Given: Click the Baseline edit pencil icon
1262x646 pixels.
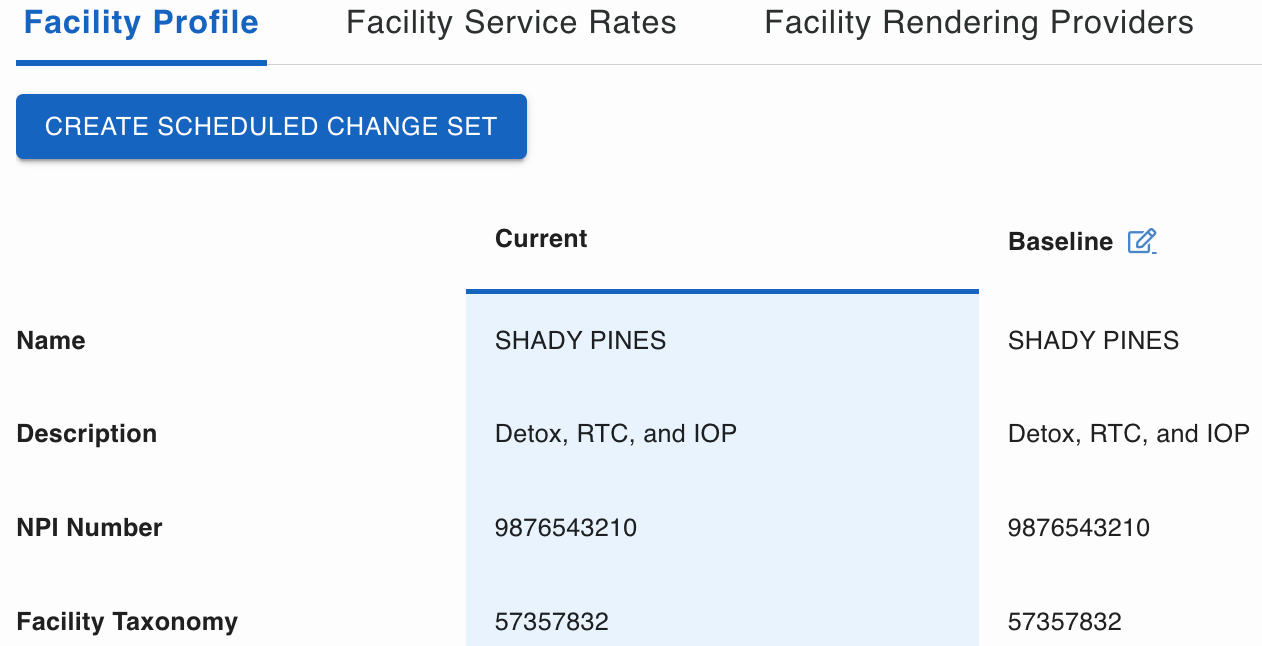Looking at the screenshot, I should point(1142,241).
